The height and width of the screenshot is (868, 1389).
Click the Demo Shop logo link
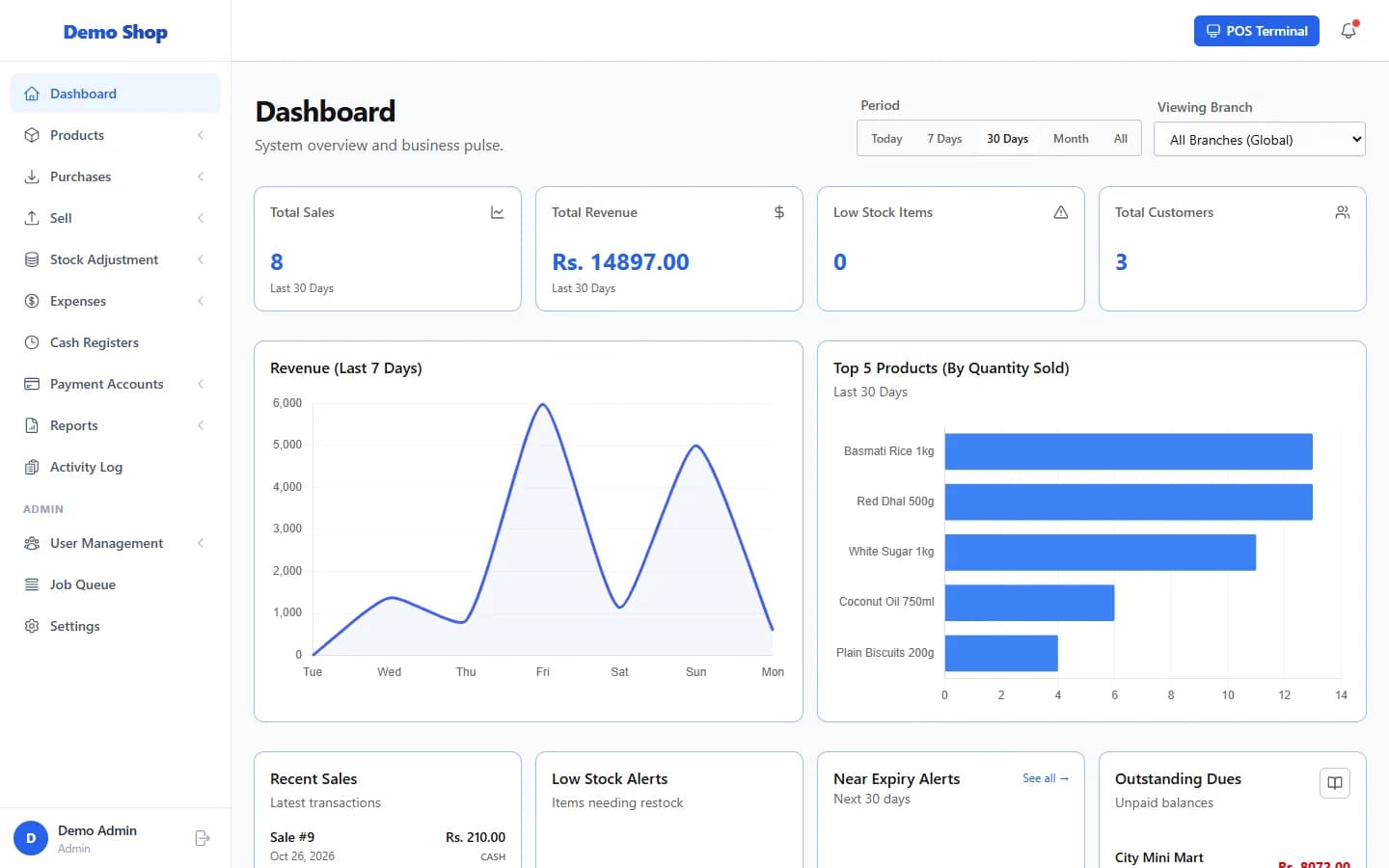tap(116, 32)
